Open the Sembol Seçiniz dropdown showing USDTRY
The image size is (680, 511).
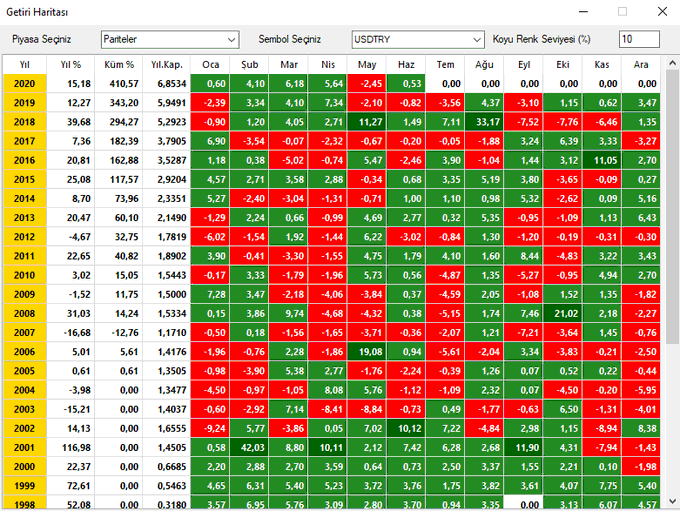coord(418,39)
